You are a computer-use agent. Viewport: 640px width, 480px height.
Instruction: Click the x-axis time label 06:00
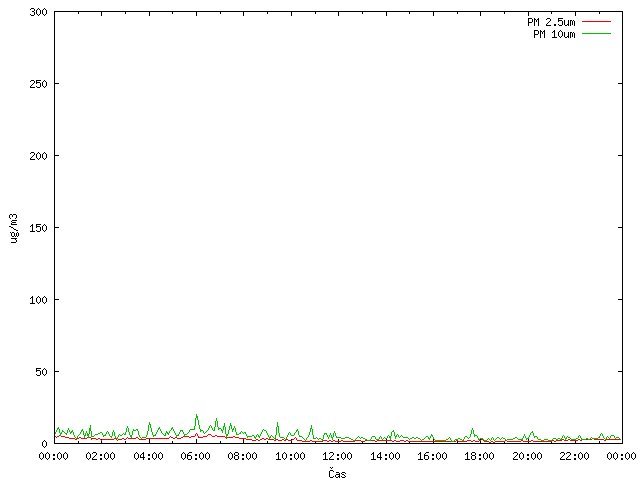click(196, 456)
